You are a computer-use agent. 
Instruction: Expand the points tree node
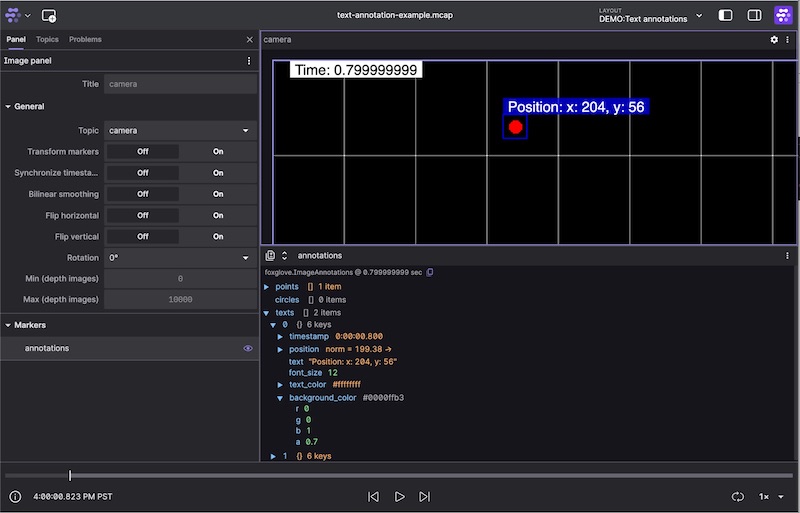pos(266,287)
